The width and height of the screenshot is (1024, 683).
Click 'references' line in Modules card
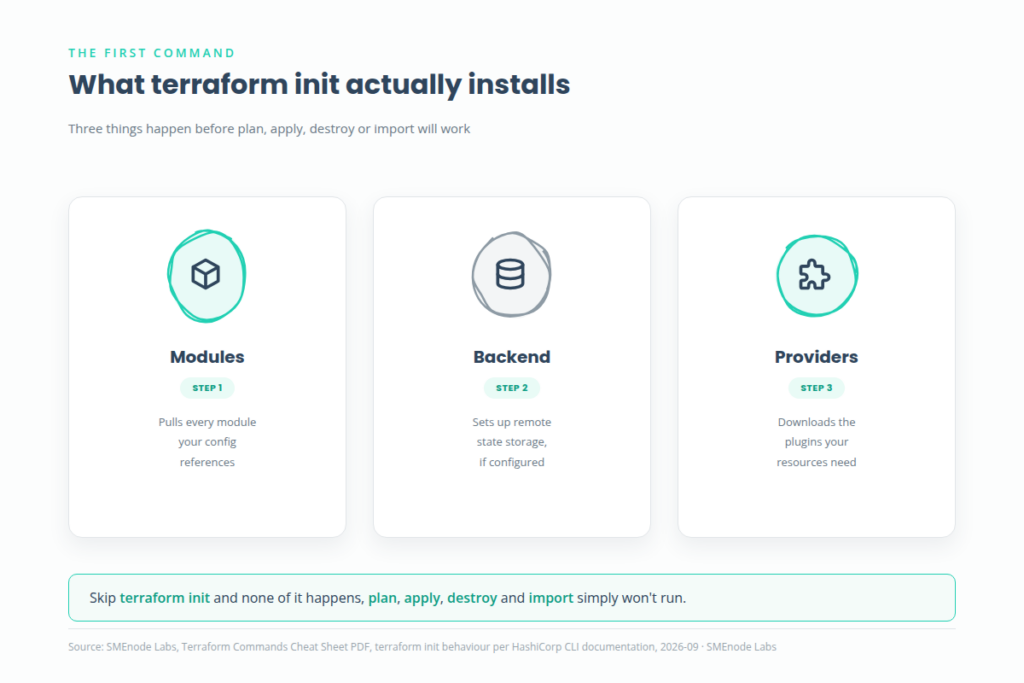click(x=207, y=462)
